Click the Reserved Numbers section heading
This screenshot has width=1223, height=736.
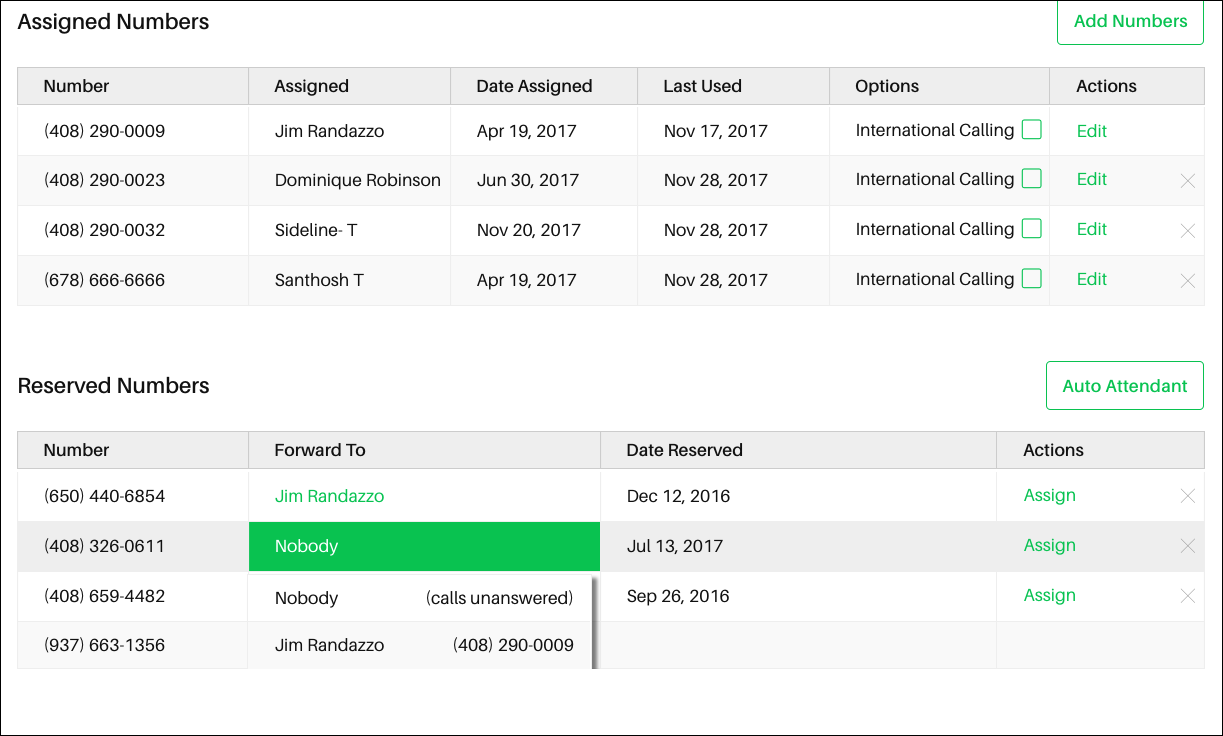pyautogui.click(x=114, y=386)
